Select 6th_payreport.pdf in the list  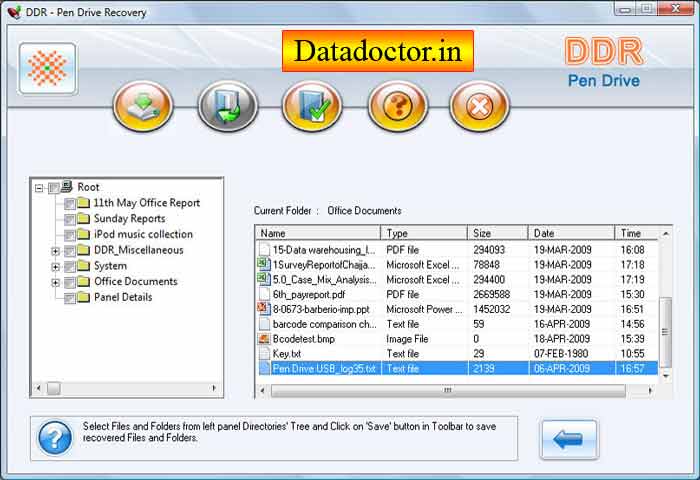(x=457, y=294)
